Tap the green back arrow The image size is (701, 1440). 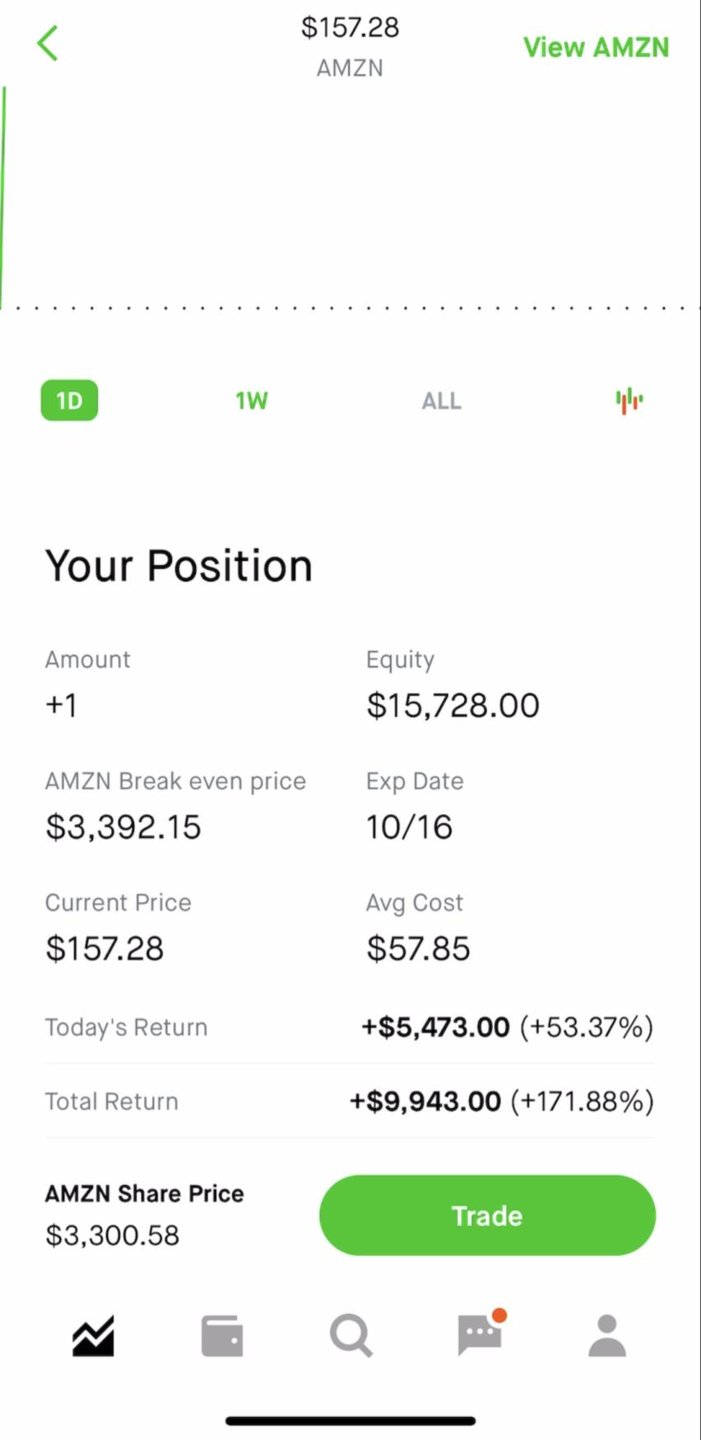(x=47, y=44)
